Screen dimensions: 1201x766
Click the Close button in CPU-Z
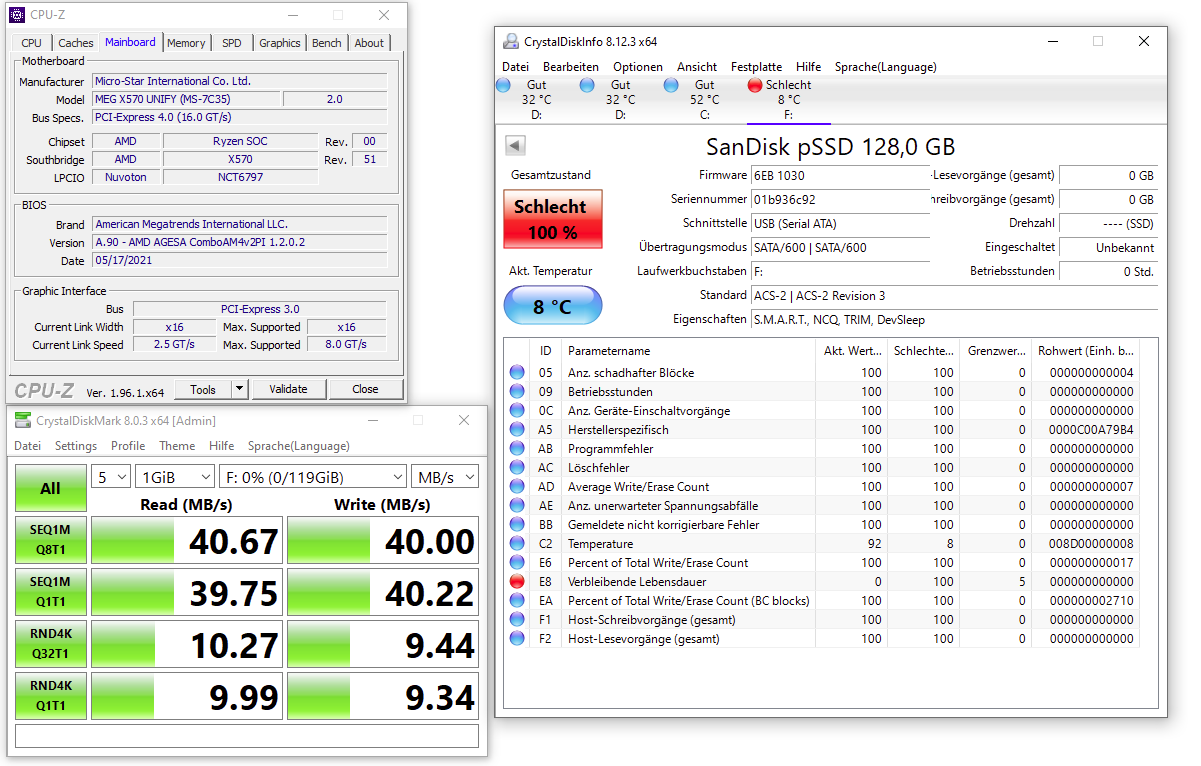(x=365, y=389)
